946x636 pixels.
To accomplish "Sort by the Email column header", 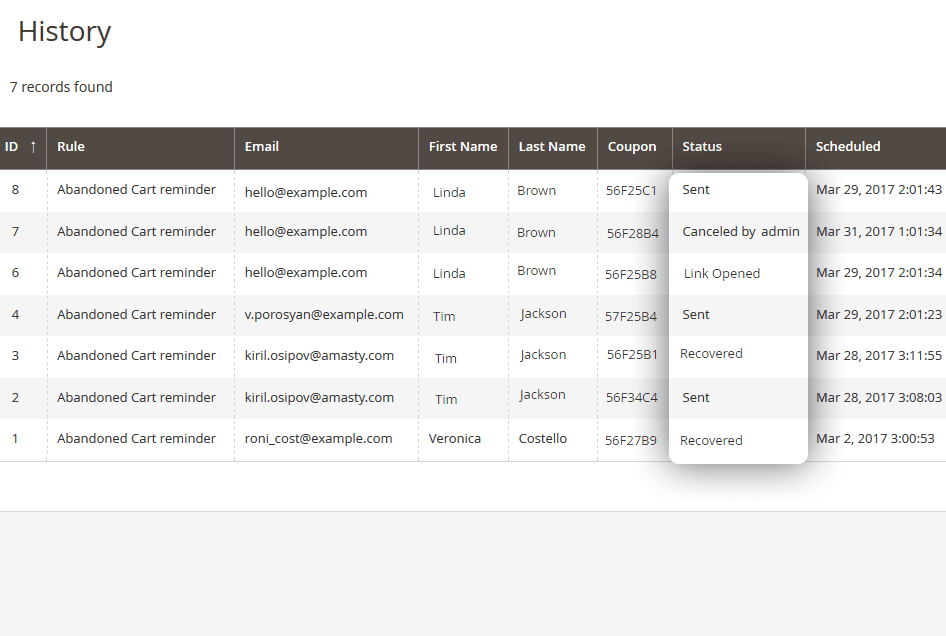I will point(261,147).
